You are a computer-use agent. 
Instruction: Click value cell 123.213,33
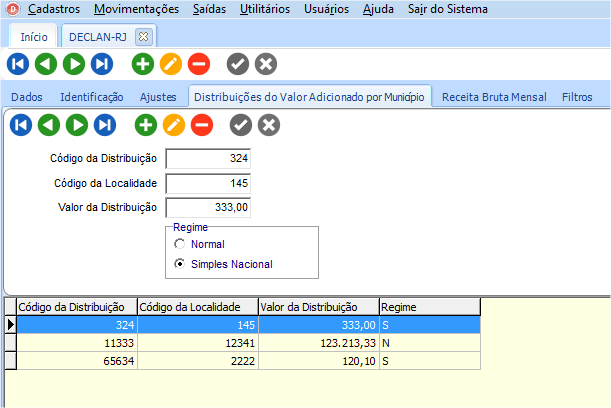(319, 343)
